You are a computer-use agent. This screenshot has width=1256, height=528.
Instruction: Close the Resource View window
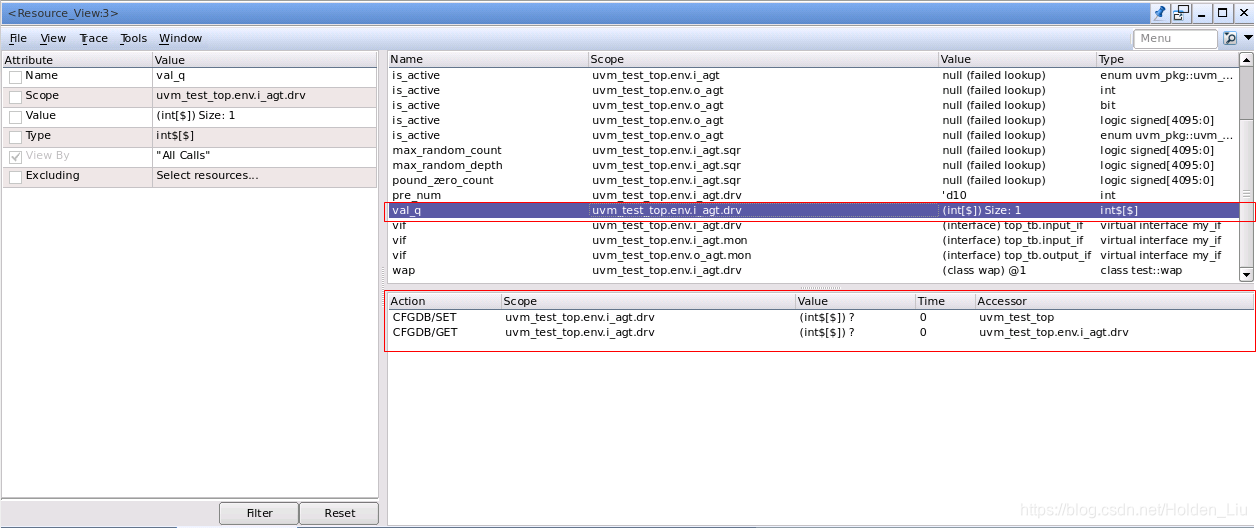click(x=1243, y=13)
